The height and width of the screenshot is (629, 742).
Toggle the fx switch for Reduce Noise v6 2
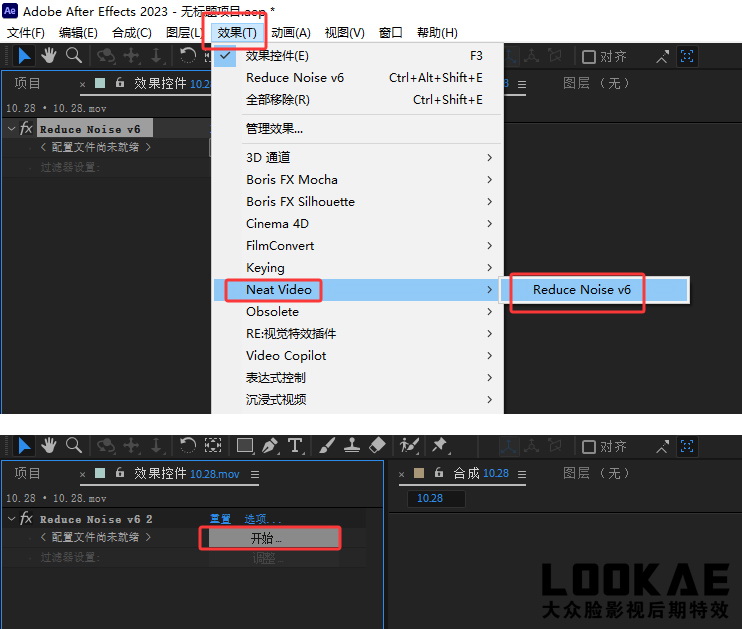pos(27,519)
